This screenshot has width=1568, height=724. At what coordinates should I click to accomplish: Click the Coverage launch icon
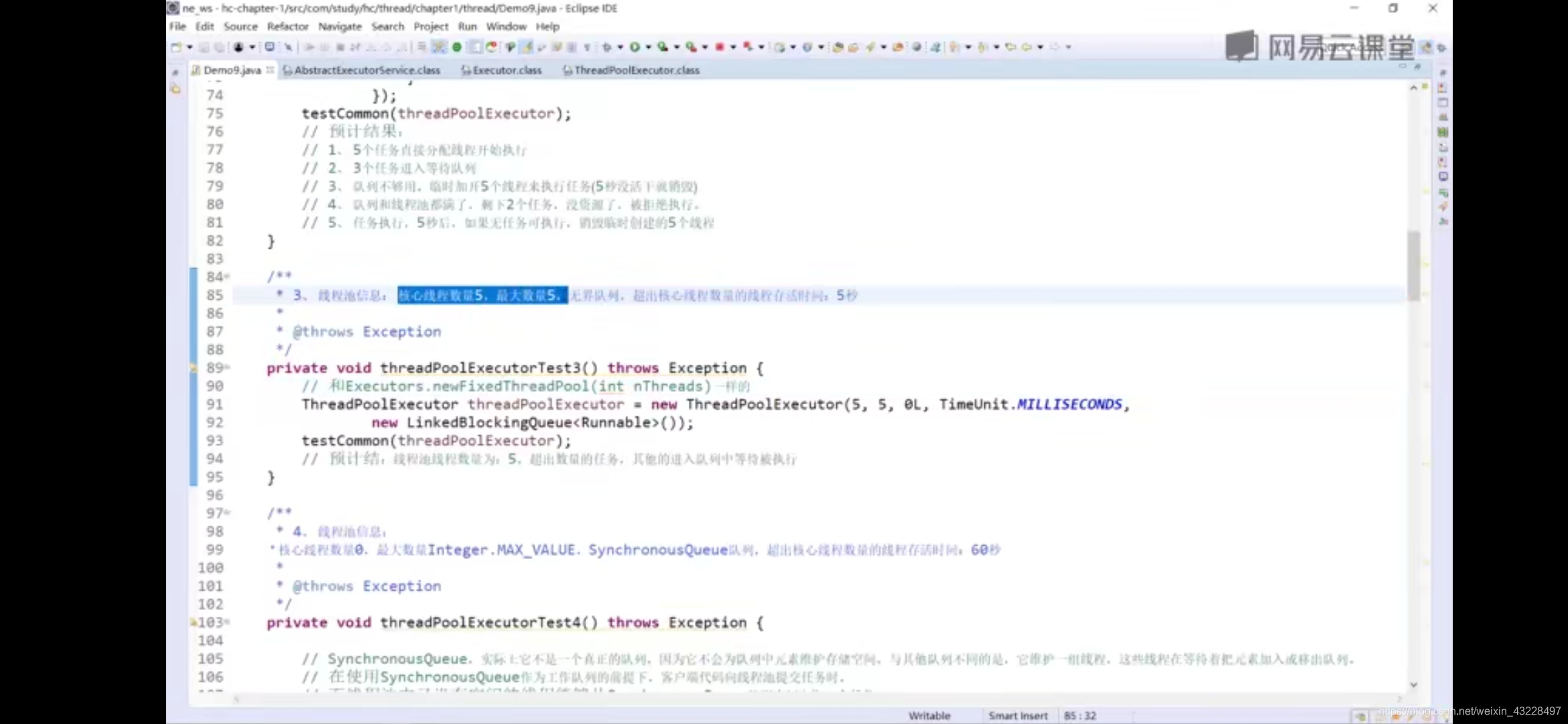[662, 47]
